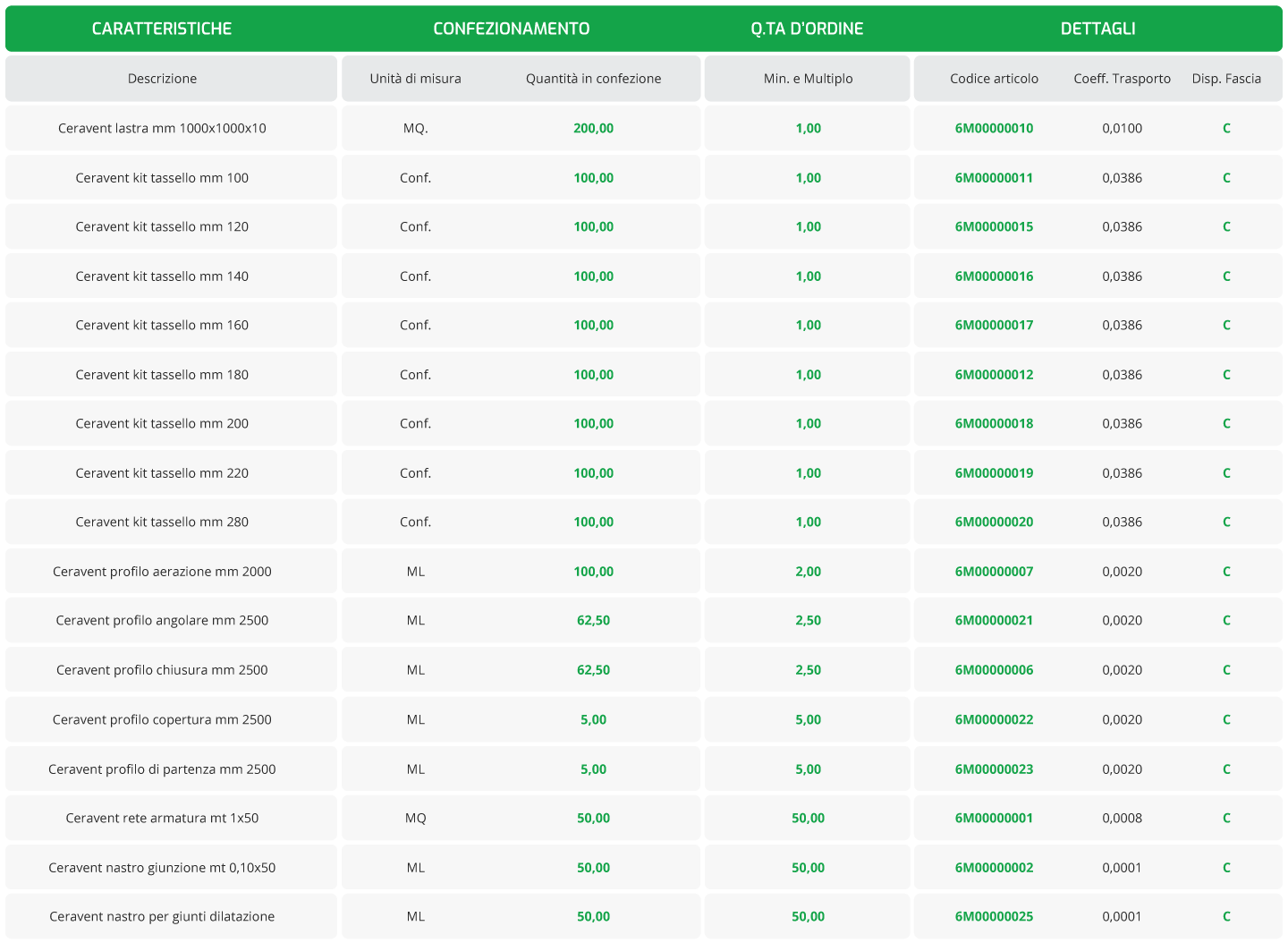1288x943 pixels.
Task: Select the Descrizione column label
Action: pos(162,79)
